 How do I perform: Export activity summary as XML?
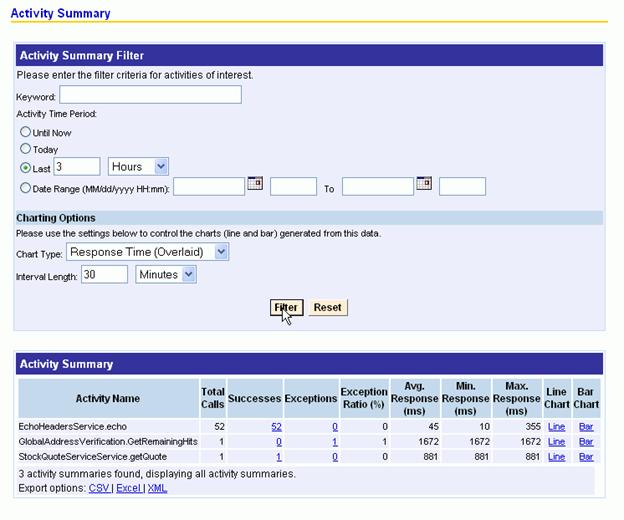coord(157,489)
